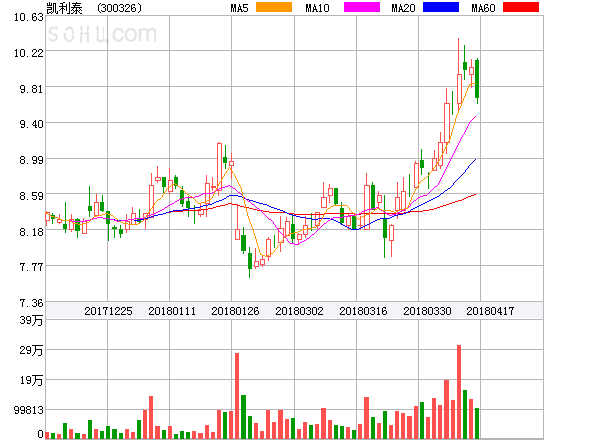Click the stock code (300326)
The height and width of the screenshot is (440, 600).
point(119,8)
